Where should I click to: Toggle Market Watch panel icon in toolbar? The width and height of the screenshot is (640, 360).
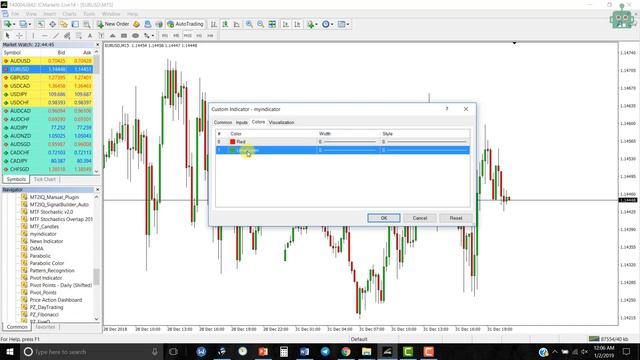(41, 24)
